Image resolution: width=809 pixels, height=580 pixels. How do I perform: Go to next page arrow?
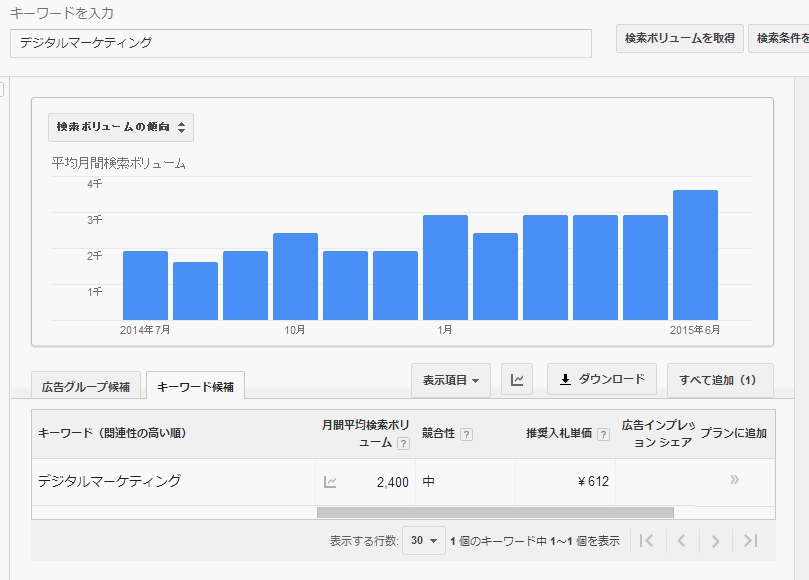click(x=715, y=541)
